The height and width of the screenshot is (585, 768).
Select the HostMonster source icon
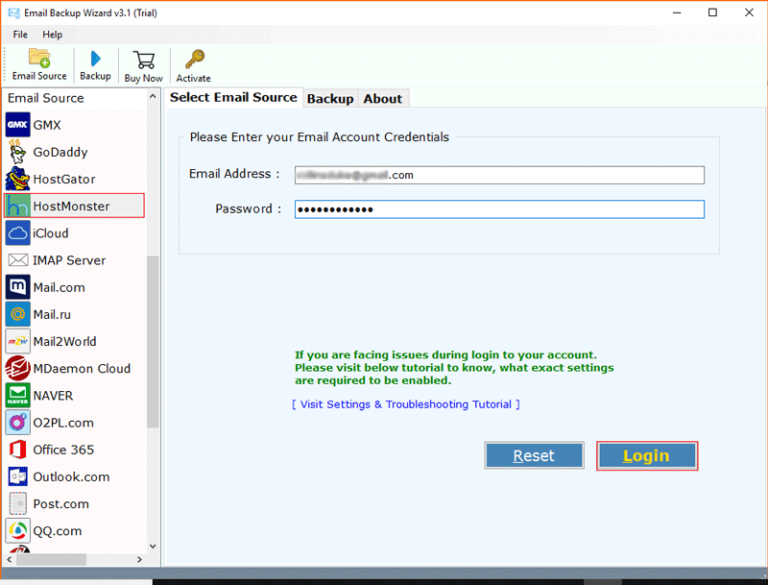(x=18, y=206)
